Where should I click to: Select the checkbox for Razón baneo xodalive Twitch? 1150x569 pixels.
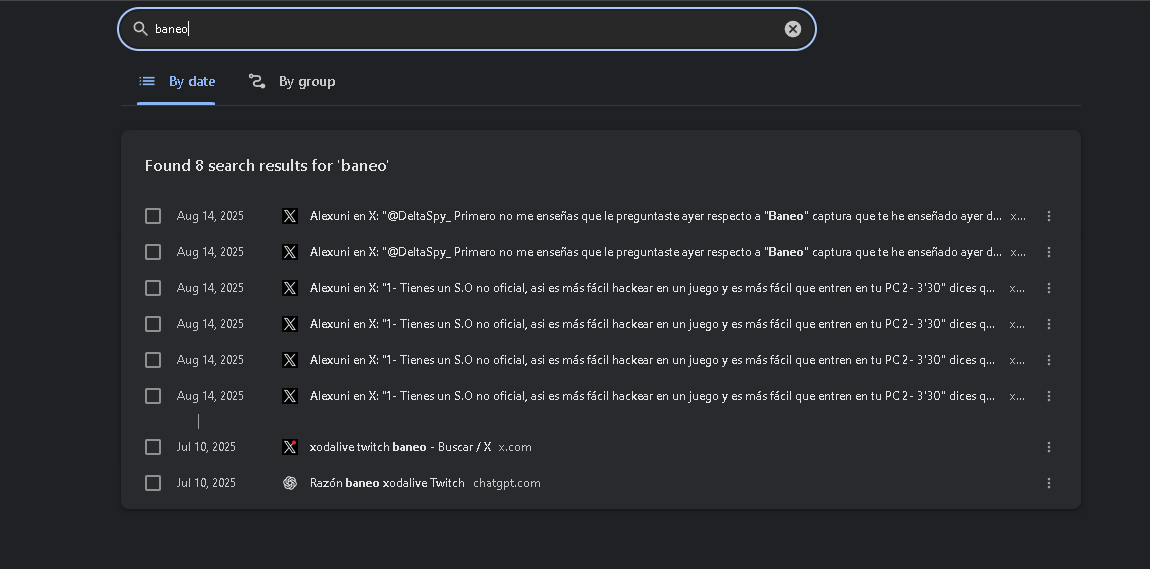[x=153, y=482]
